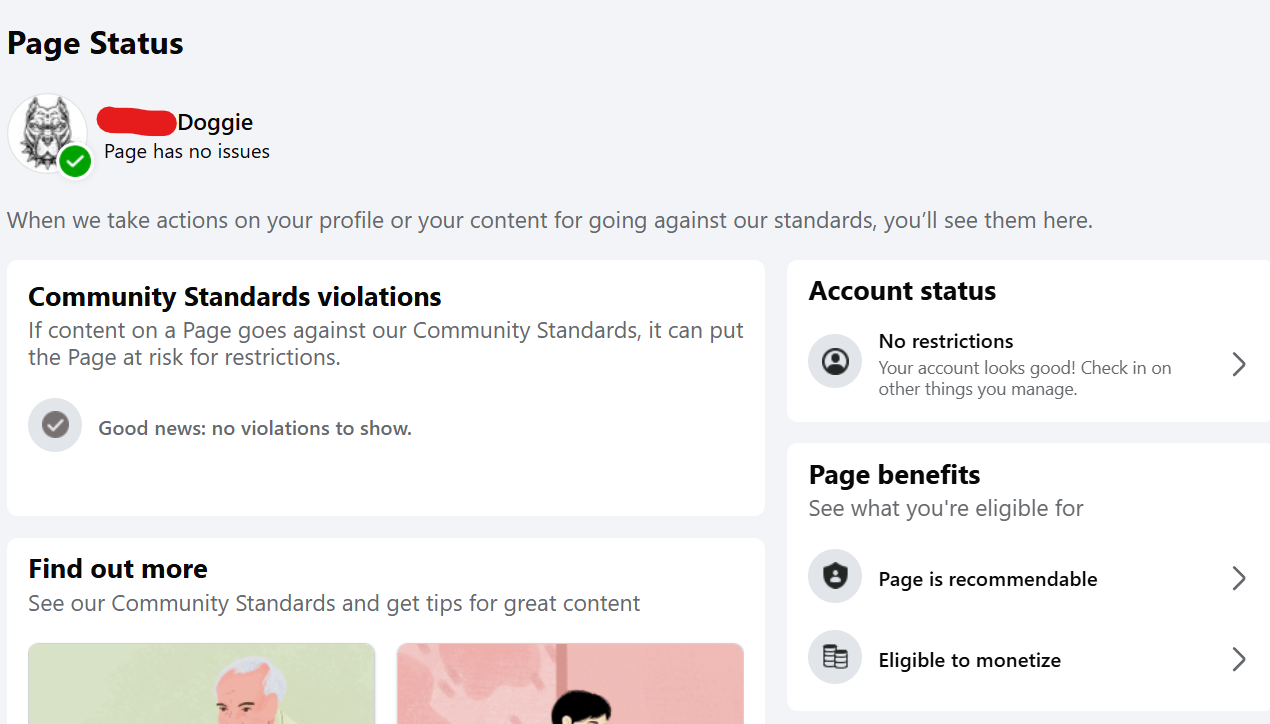Open the green thumbnail with elderly man
The height and width of the screenshot is (724, 1270).
201,683
